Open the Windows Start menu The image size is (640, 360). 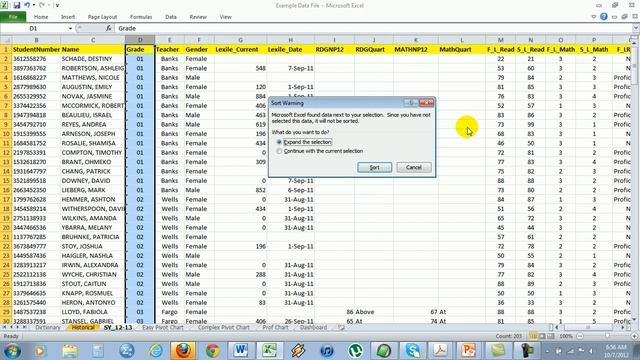(x=11, y=351)
